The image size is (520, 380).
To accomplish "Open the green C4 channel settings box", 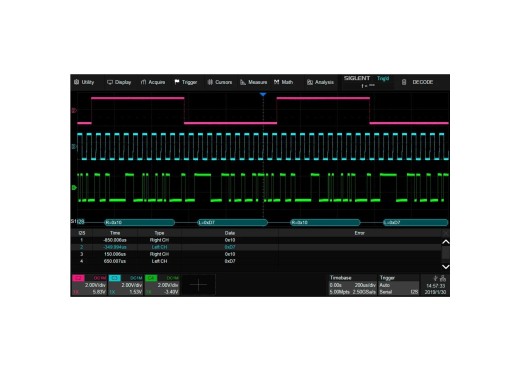I will click(x=162, y=285).
